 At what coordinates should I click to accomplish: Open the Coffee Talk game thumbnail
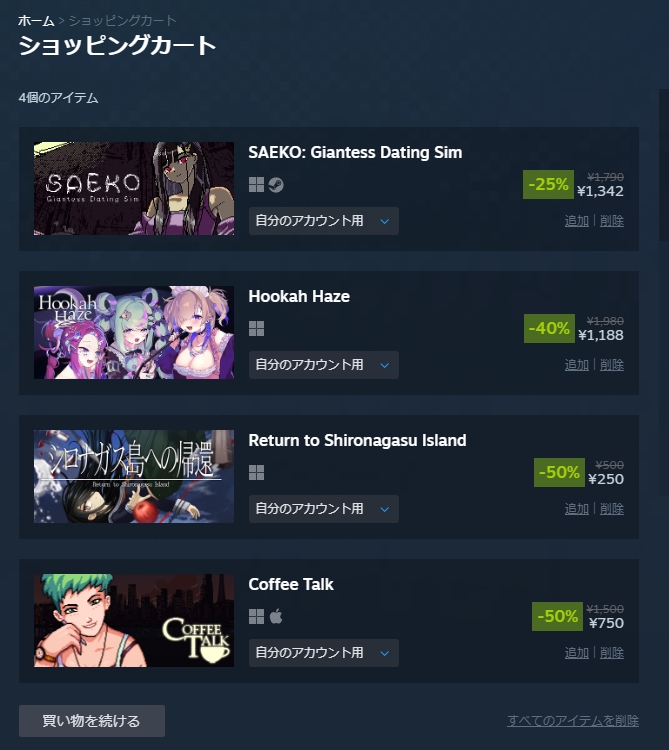point(134,620)
